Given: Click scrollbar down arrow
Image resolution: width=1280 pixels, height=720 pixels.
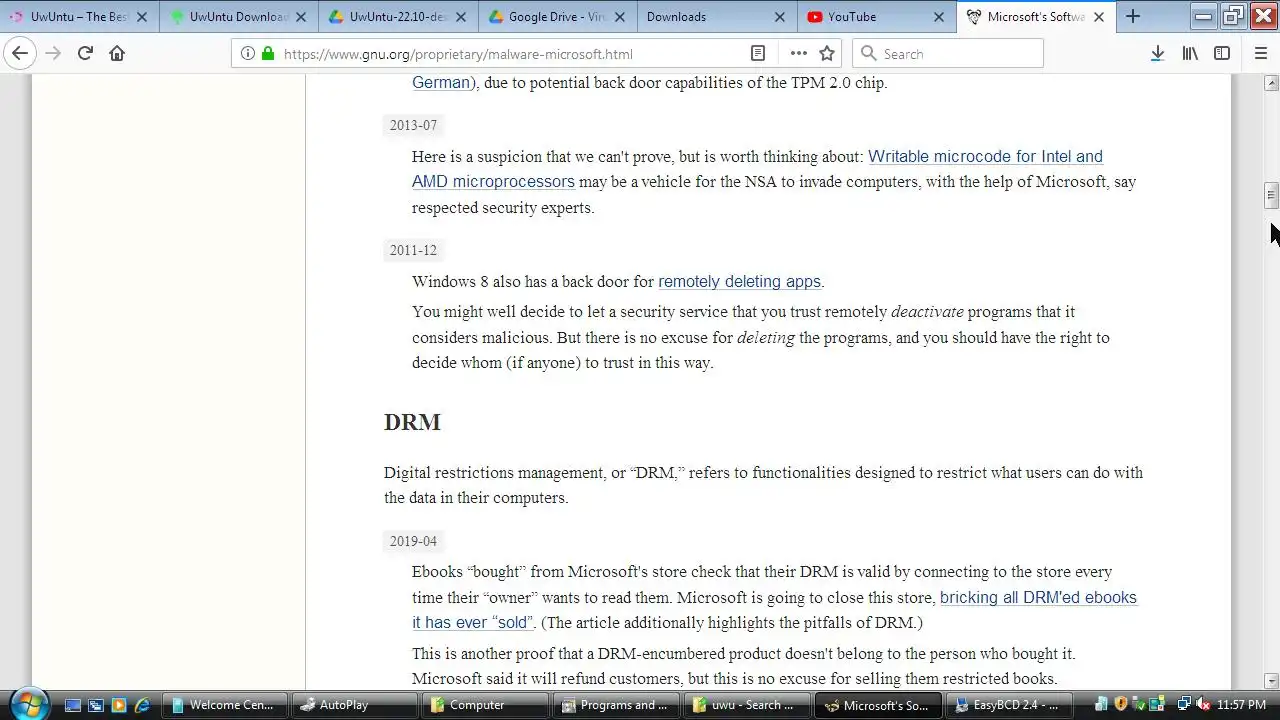Looking at the screenshot, I should click(1271, 680).
